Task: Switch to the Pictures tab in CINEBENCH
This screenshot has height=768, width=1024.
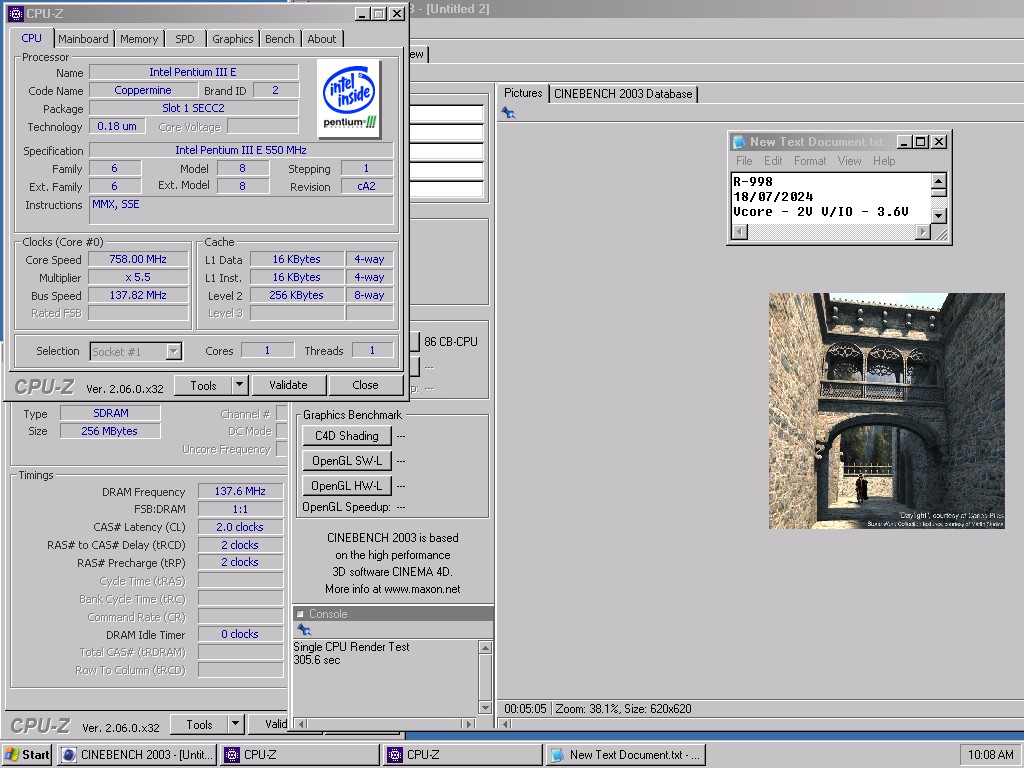Action: click(x=523, y=93)
